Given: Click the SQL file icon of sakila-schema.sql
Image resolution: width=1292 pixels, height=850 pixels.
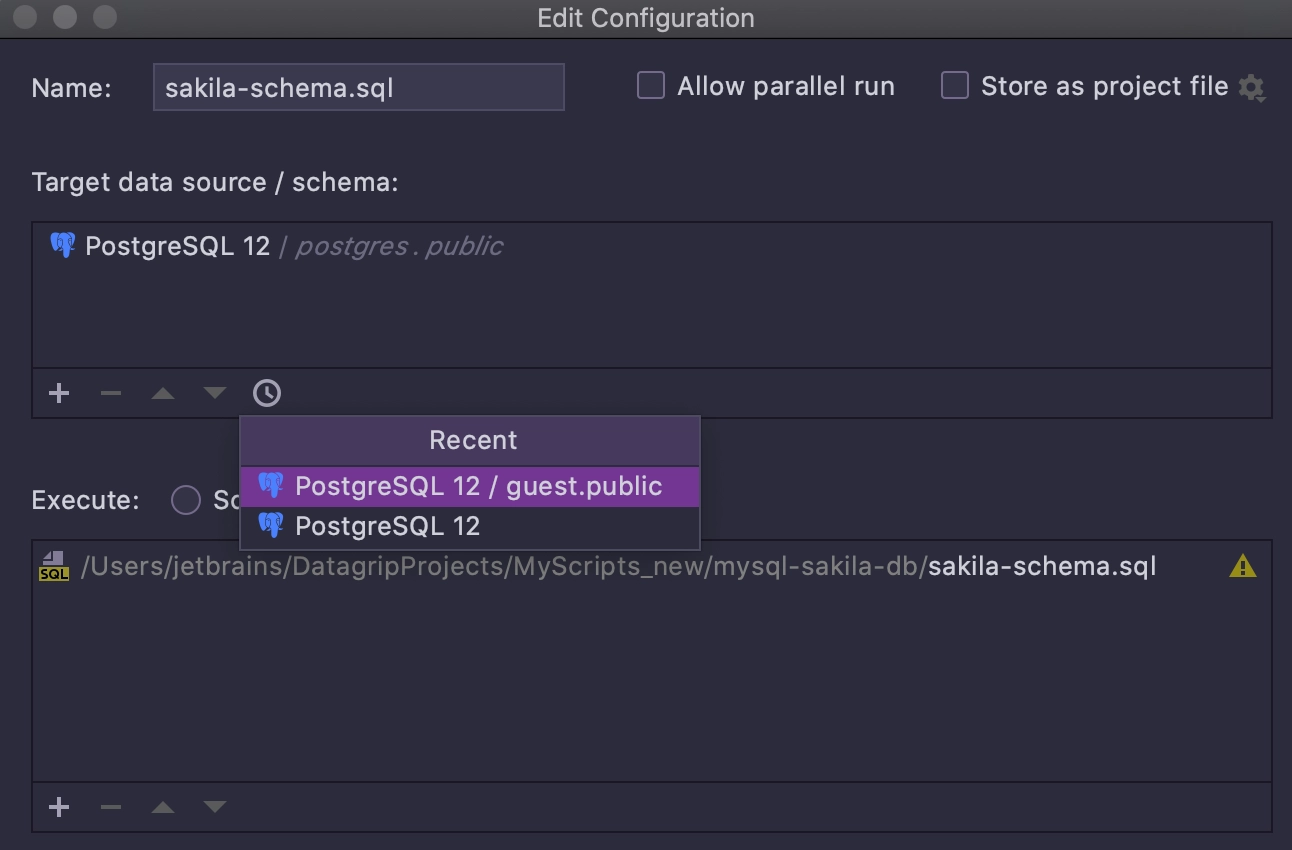Looking at the screenshot, I should coord(54,567).
